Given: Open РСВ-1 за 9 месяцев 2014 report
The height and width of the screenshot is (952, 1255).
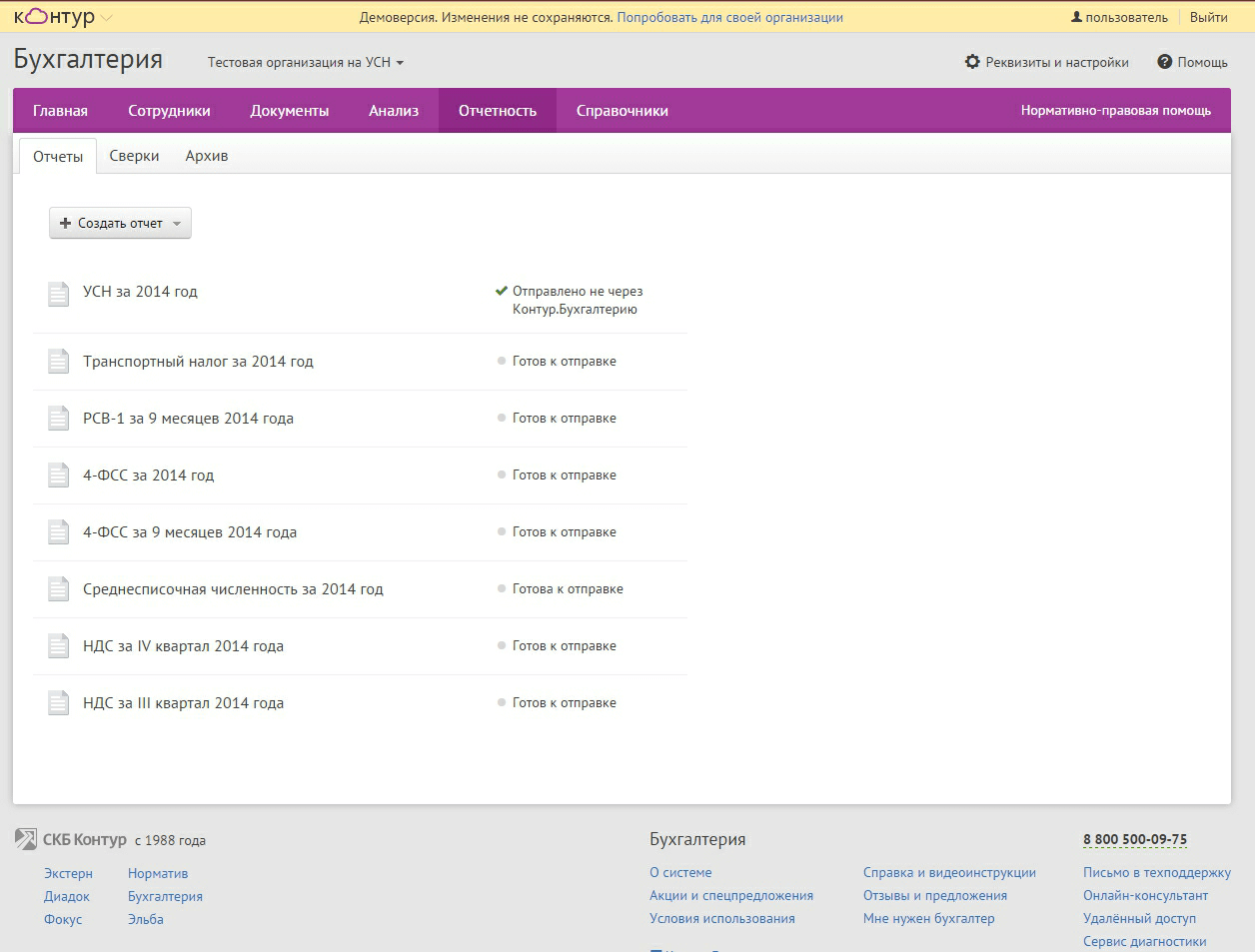Looking at the screenshot, I should tap(188, 419).
